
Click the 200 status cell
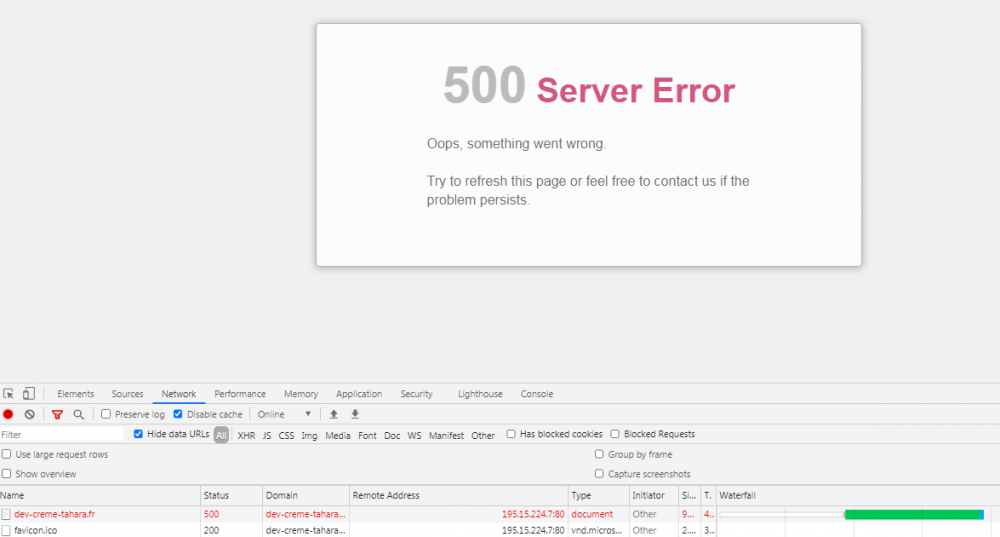click(x=212, y=530)
